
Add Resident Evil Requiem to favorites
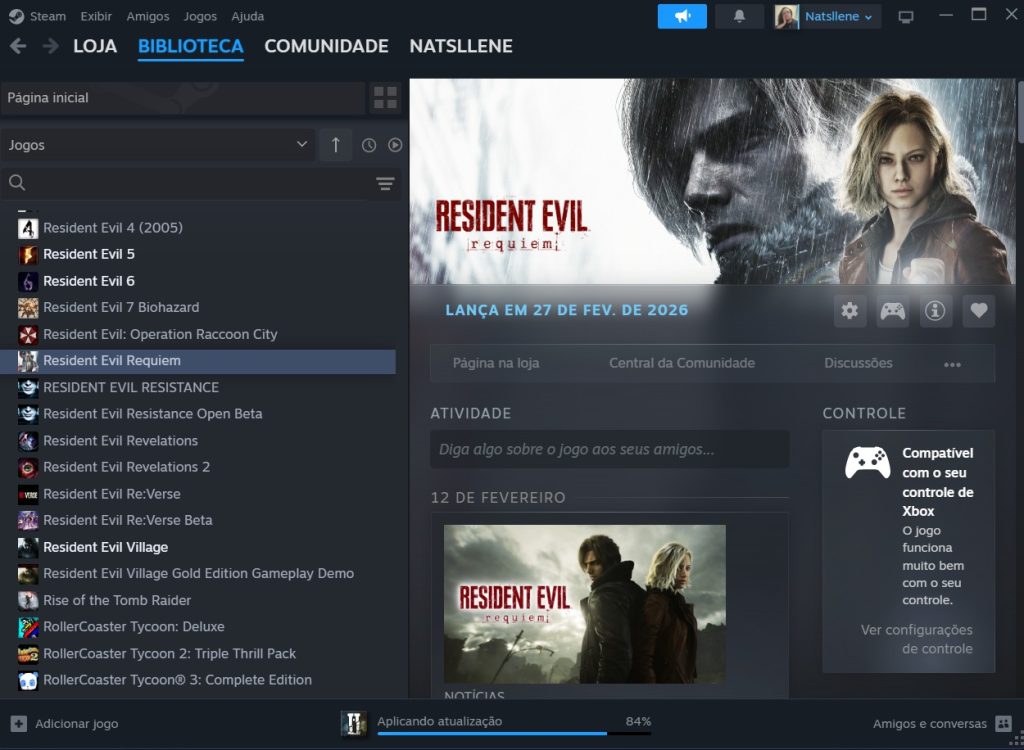coord(978,311)
